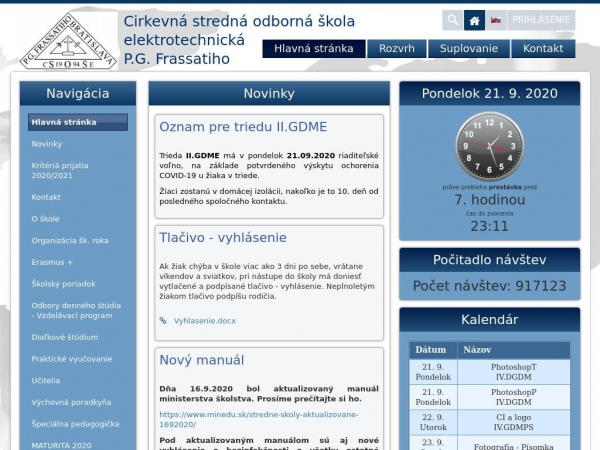
Task: Download the Vyhlasenie.docx attachment
Action: tap(205, 321)
